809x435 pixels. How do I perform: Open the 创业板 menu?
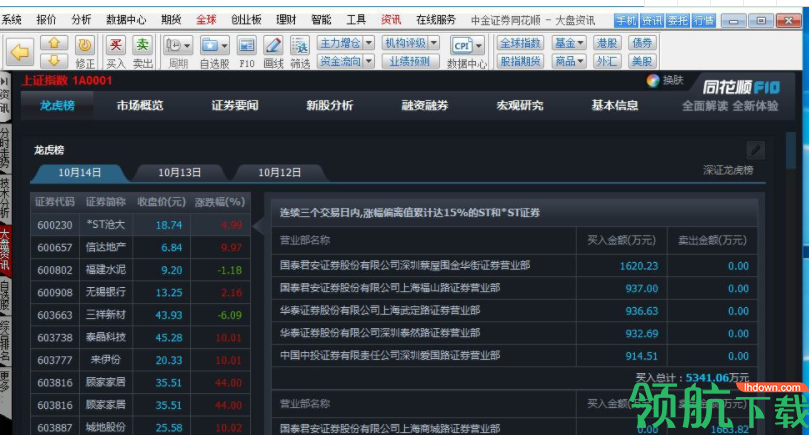[x=246, y=20]
